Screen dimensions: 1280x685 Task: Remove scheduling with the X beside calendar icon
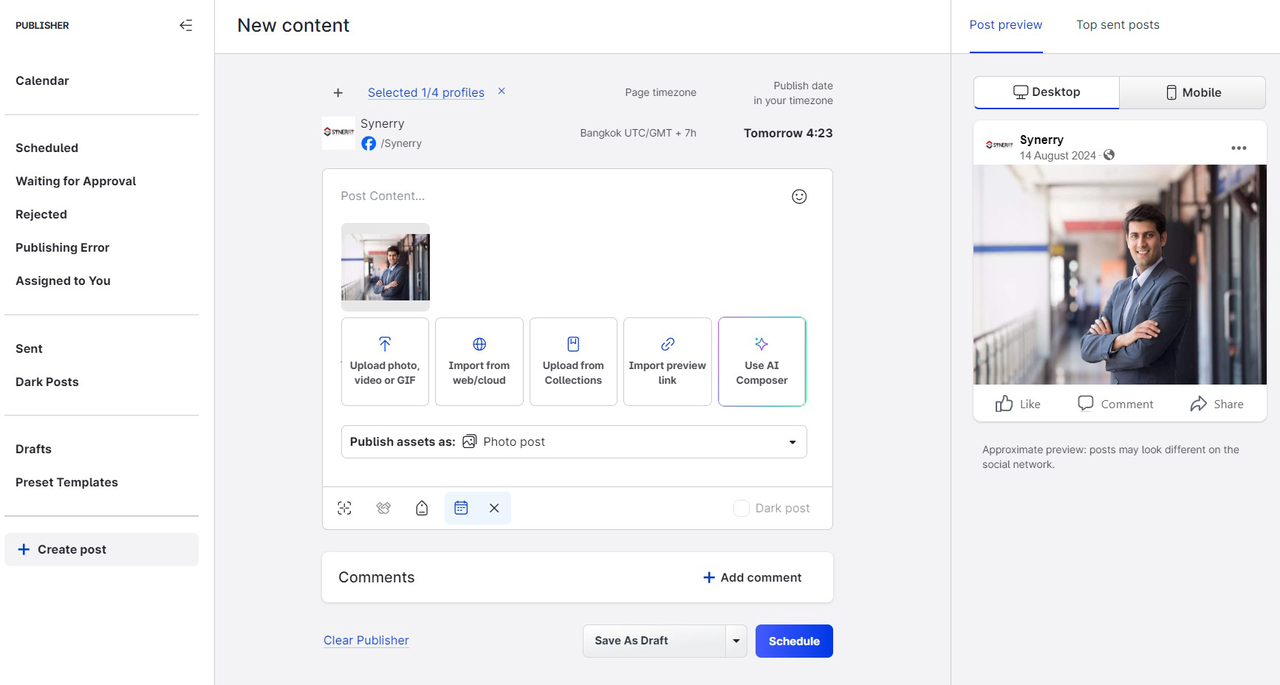point(494,508)
